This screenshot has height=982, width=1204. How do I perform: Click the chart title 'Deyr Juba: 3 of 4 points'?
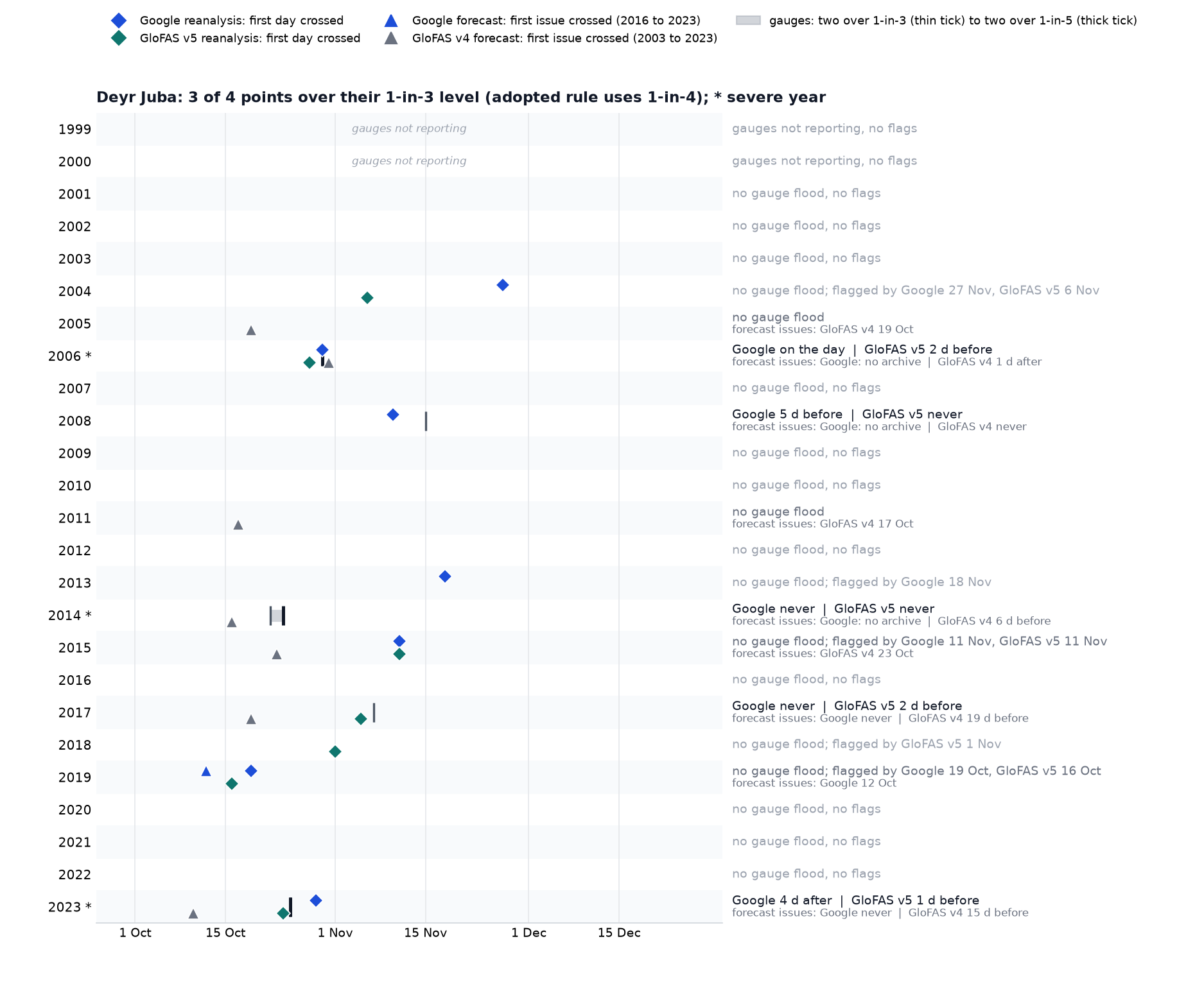461,98
